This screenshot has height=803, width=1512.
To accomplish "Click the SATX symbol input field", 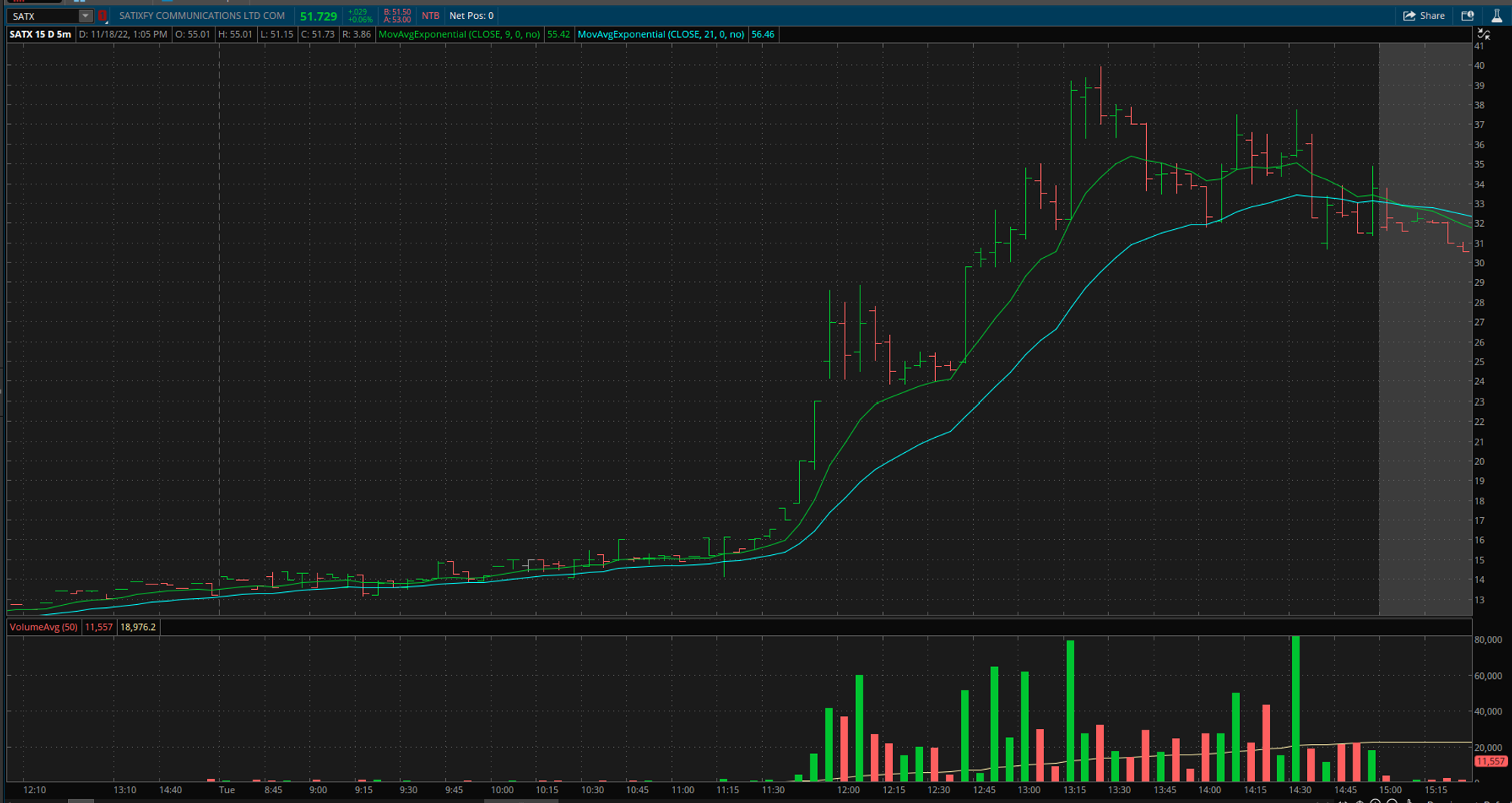I will click(x=43, y=16).
